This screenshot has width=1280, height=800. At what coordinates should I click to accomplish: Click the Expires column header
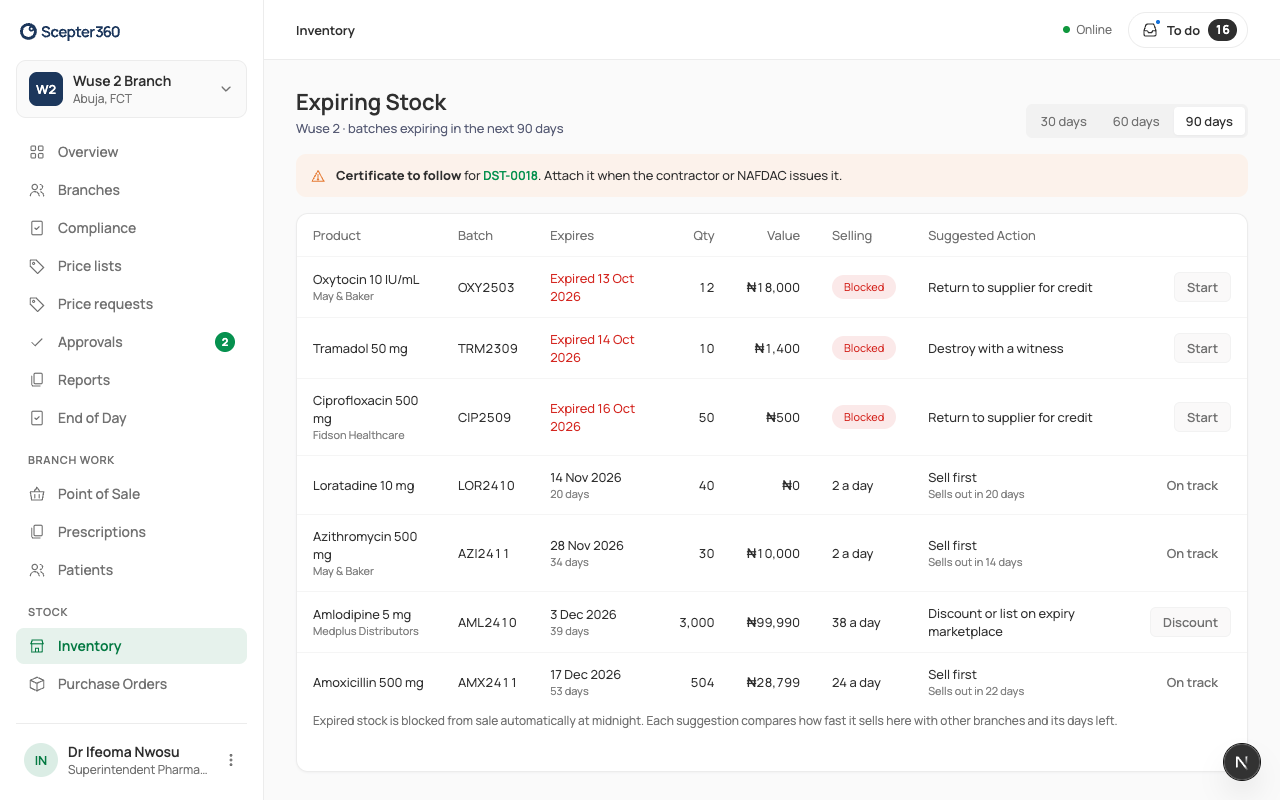(572, 236)
